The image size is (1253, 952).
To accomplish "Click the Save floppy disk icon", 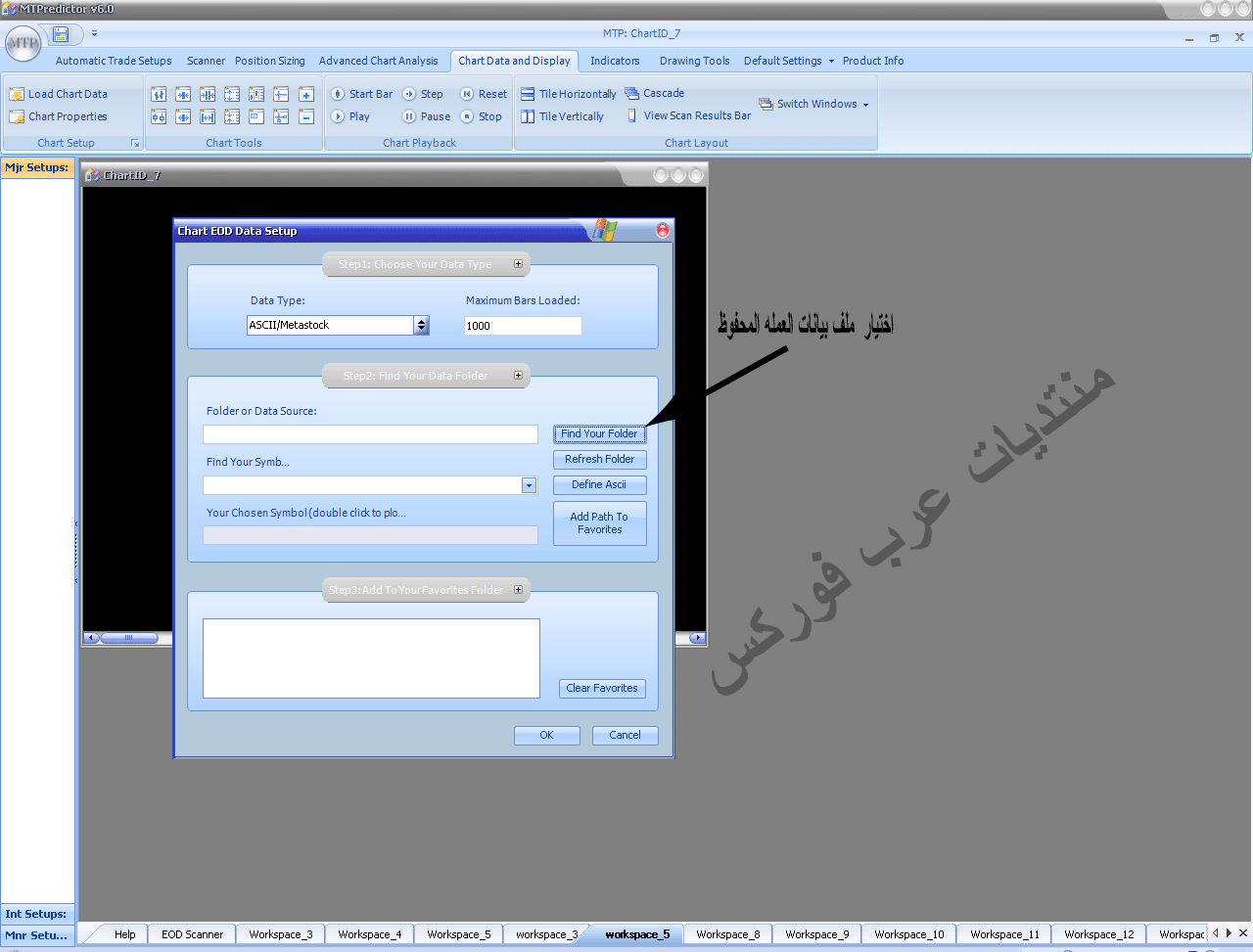I will point(61,34).
